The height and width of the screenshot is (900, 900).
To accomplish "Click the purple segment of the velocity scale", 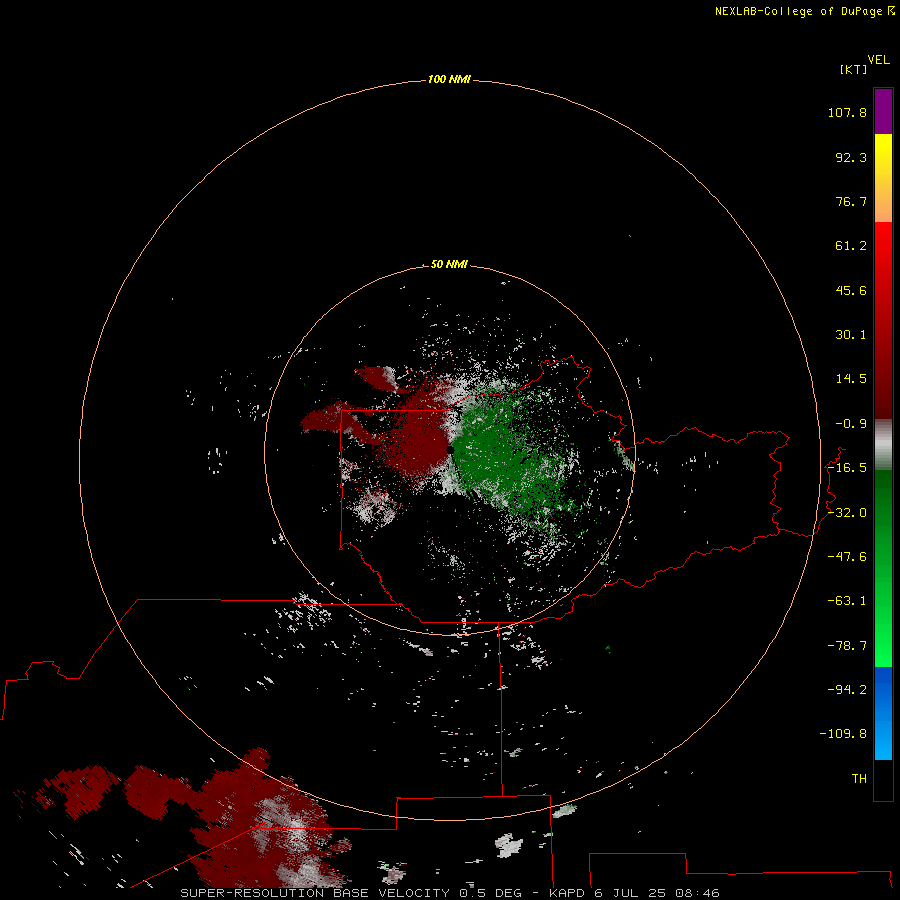I will 883,111.
